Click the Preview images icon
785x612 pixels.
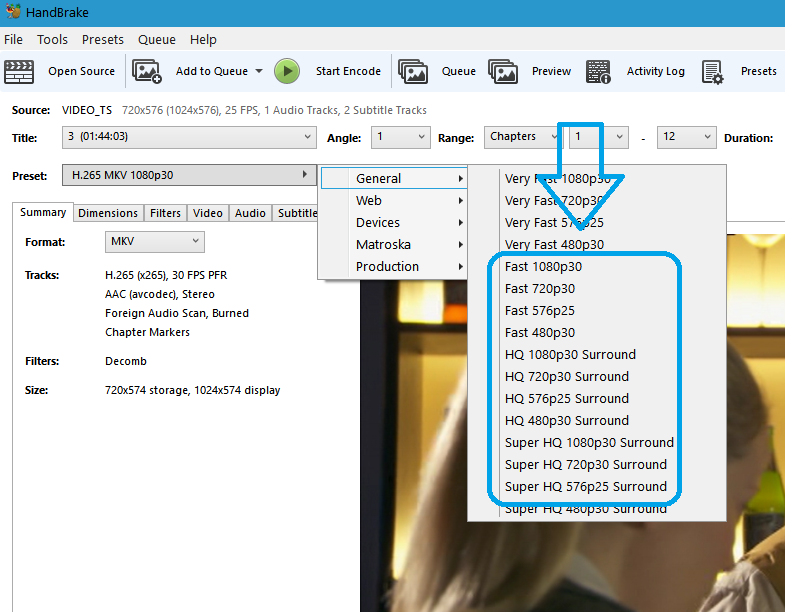coord(503,72)
